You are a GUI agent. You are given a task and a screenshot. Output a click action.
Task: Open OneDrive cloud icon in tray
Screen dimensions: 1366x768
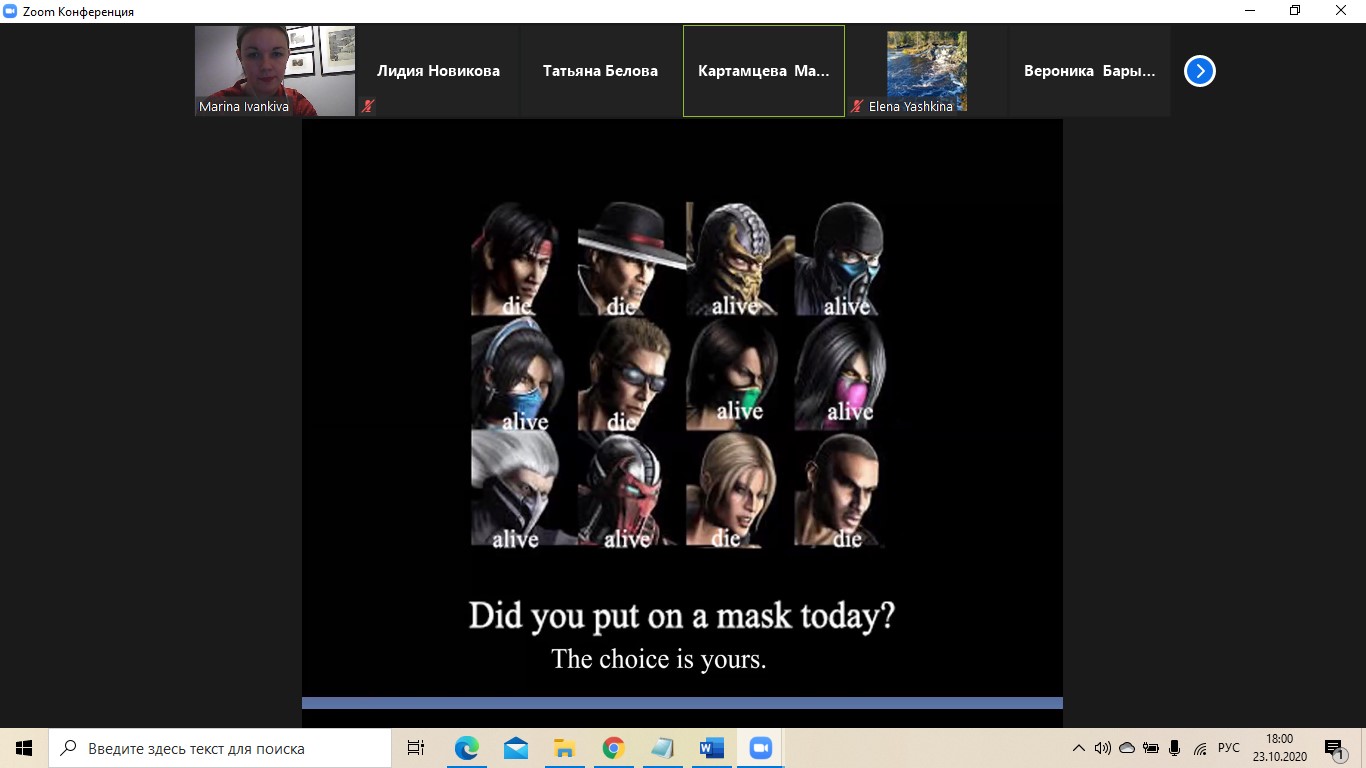(1127, 748)
